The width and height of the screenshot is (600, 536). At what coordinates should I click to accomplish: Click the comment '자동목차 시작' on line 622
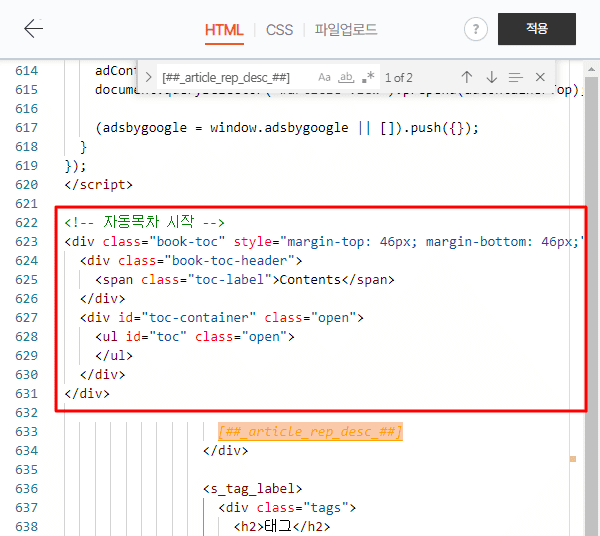(x=149, y=222)
